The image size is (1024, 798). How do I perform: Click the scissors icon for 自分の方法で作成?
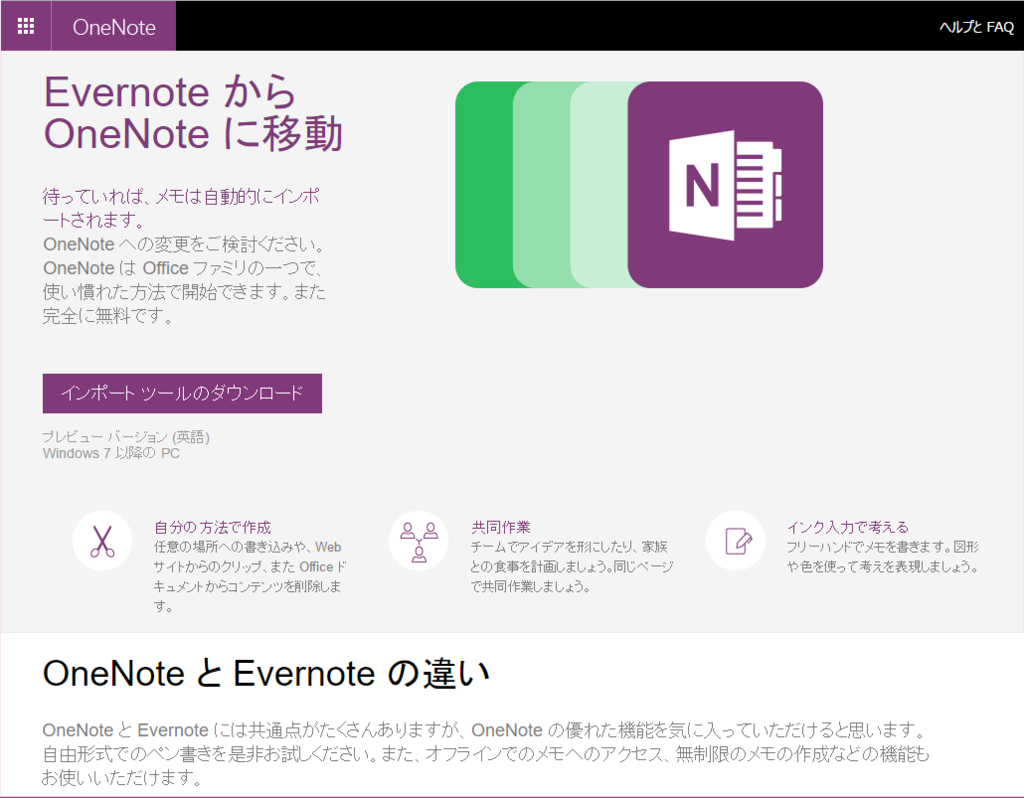click(102, 541)
